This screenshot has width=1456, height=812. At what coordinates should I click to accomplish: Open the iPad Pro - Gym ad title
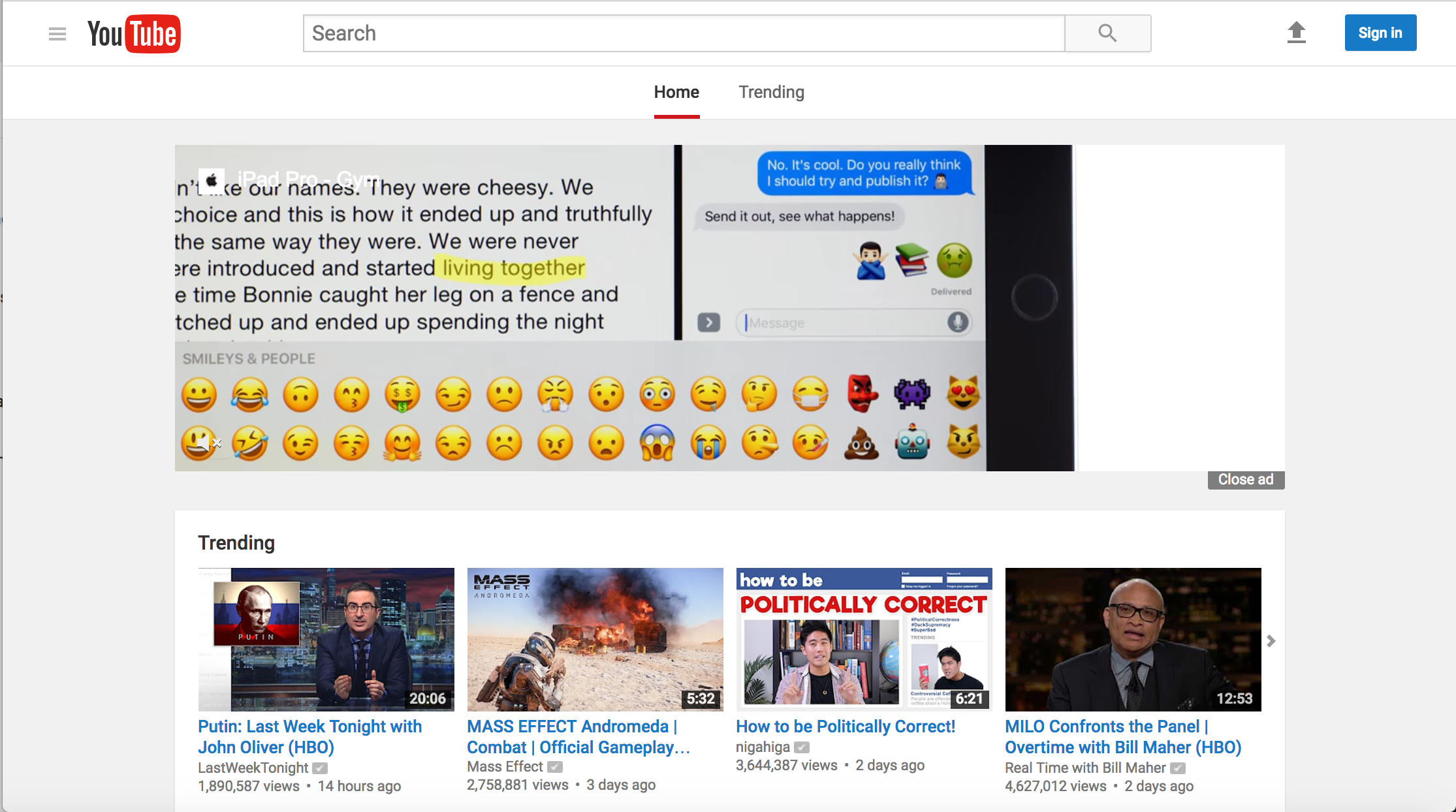point(309,179)
